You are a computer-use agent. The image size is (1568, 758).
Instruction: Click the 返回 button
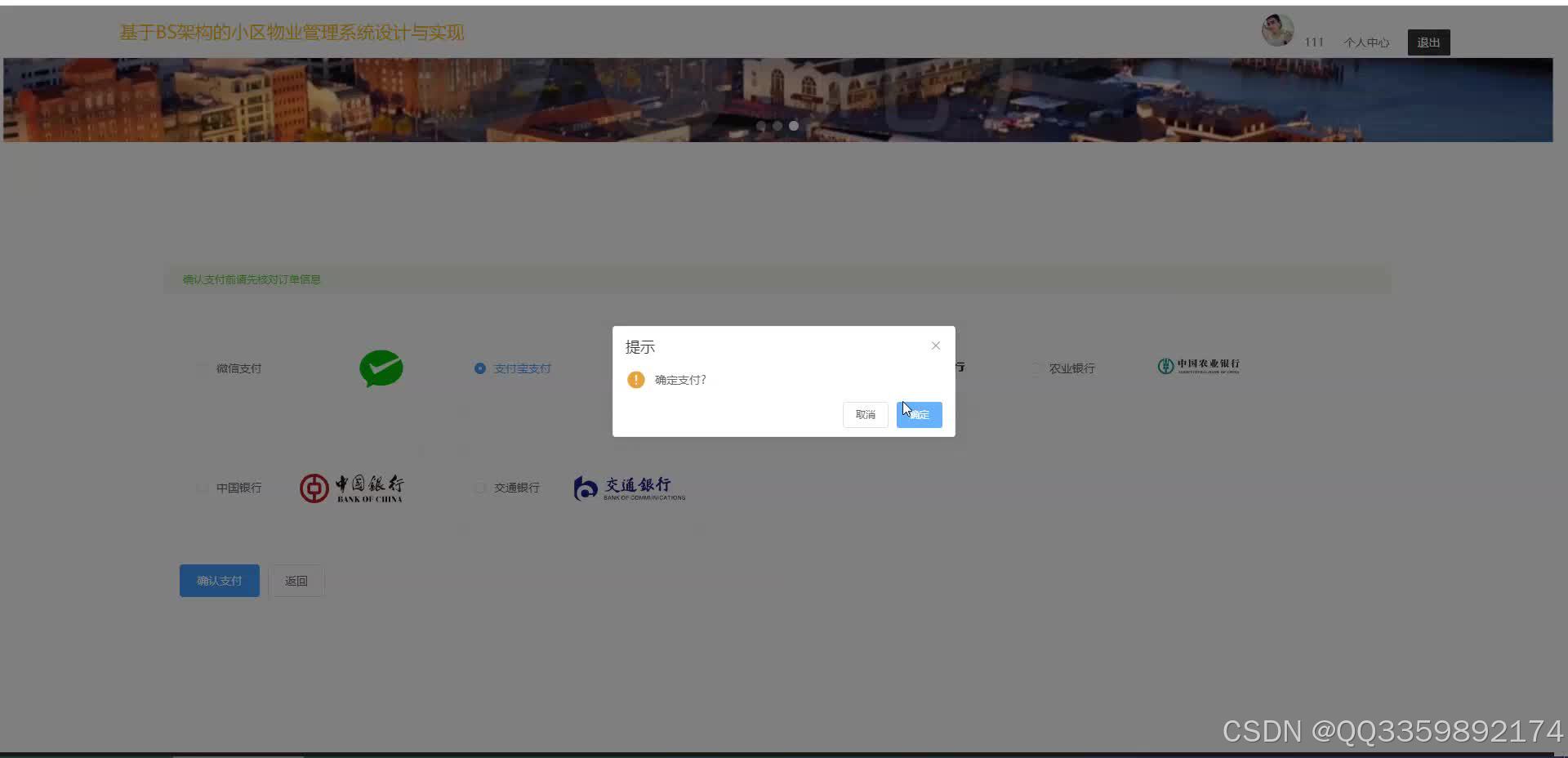[x=296, y=581]
